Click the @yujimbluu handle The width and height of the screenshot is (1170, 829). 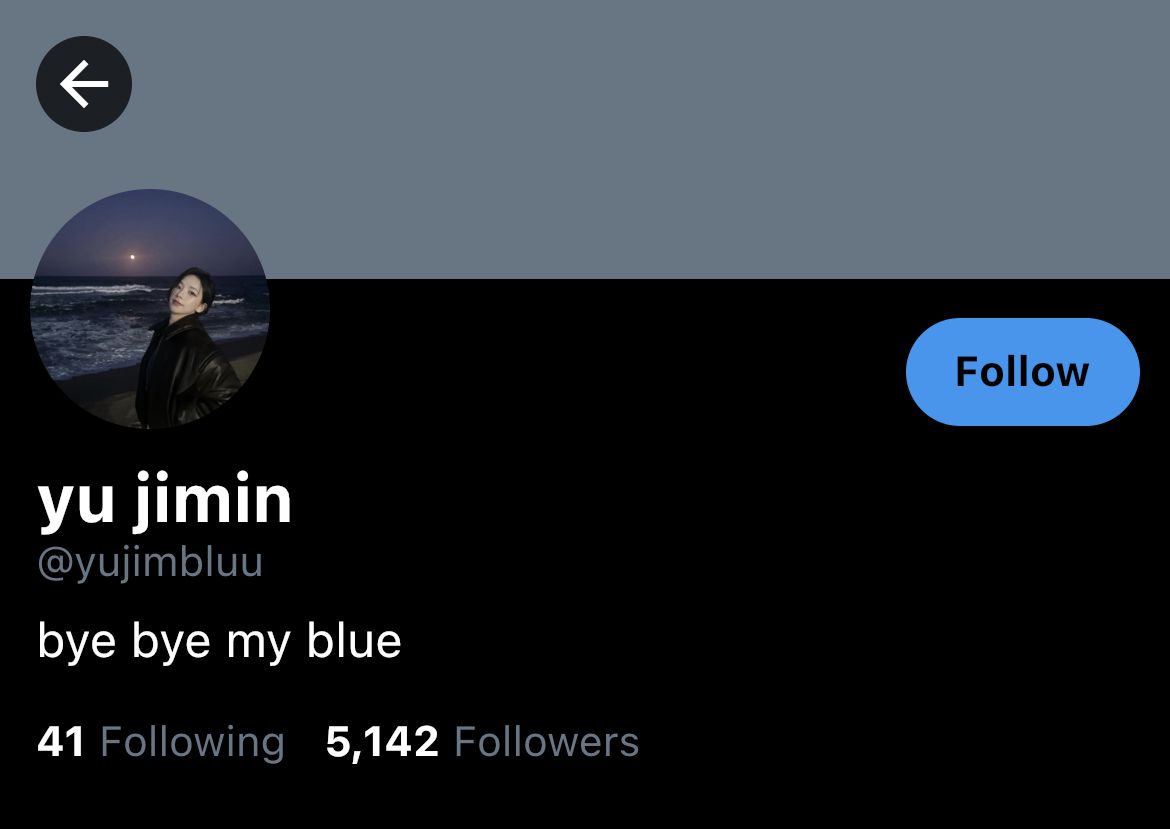point(150,562)
